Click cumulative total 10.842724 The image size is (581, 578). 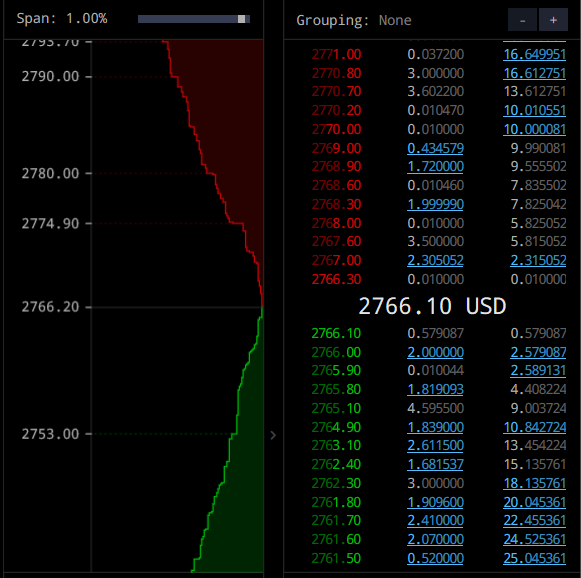click(x=534, y=427)
